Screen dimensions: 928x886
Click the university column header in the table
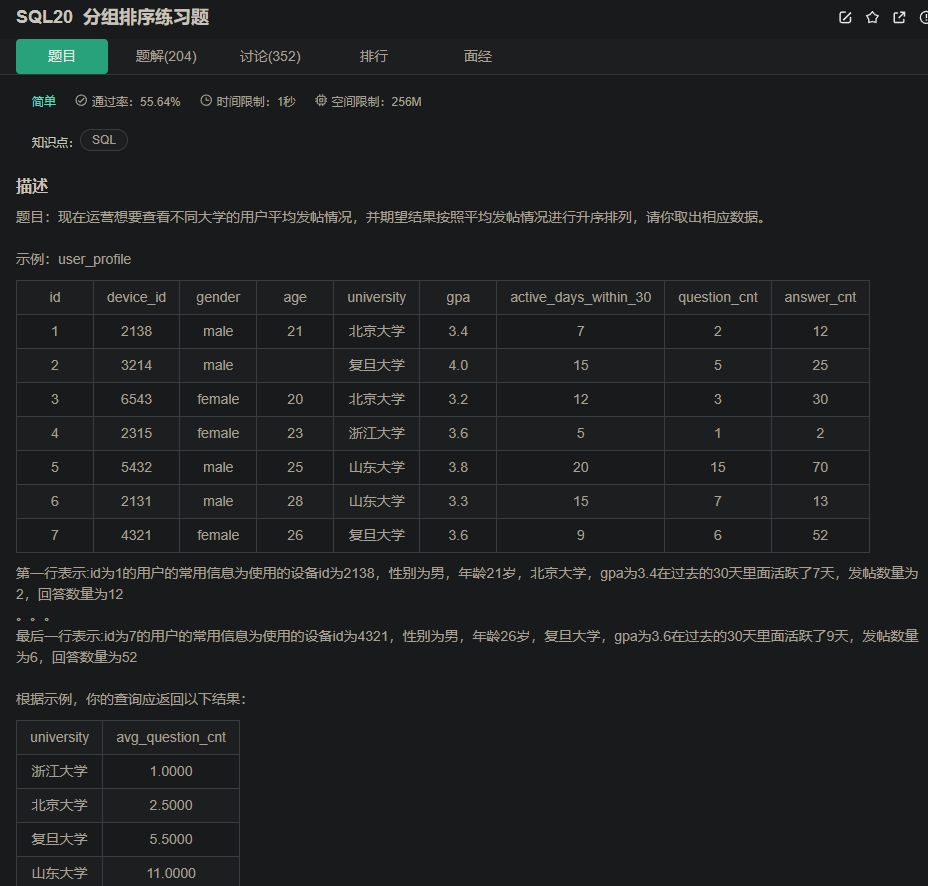point(375,297)
